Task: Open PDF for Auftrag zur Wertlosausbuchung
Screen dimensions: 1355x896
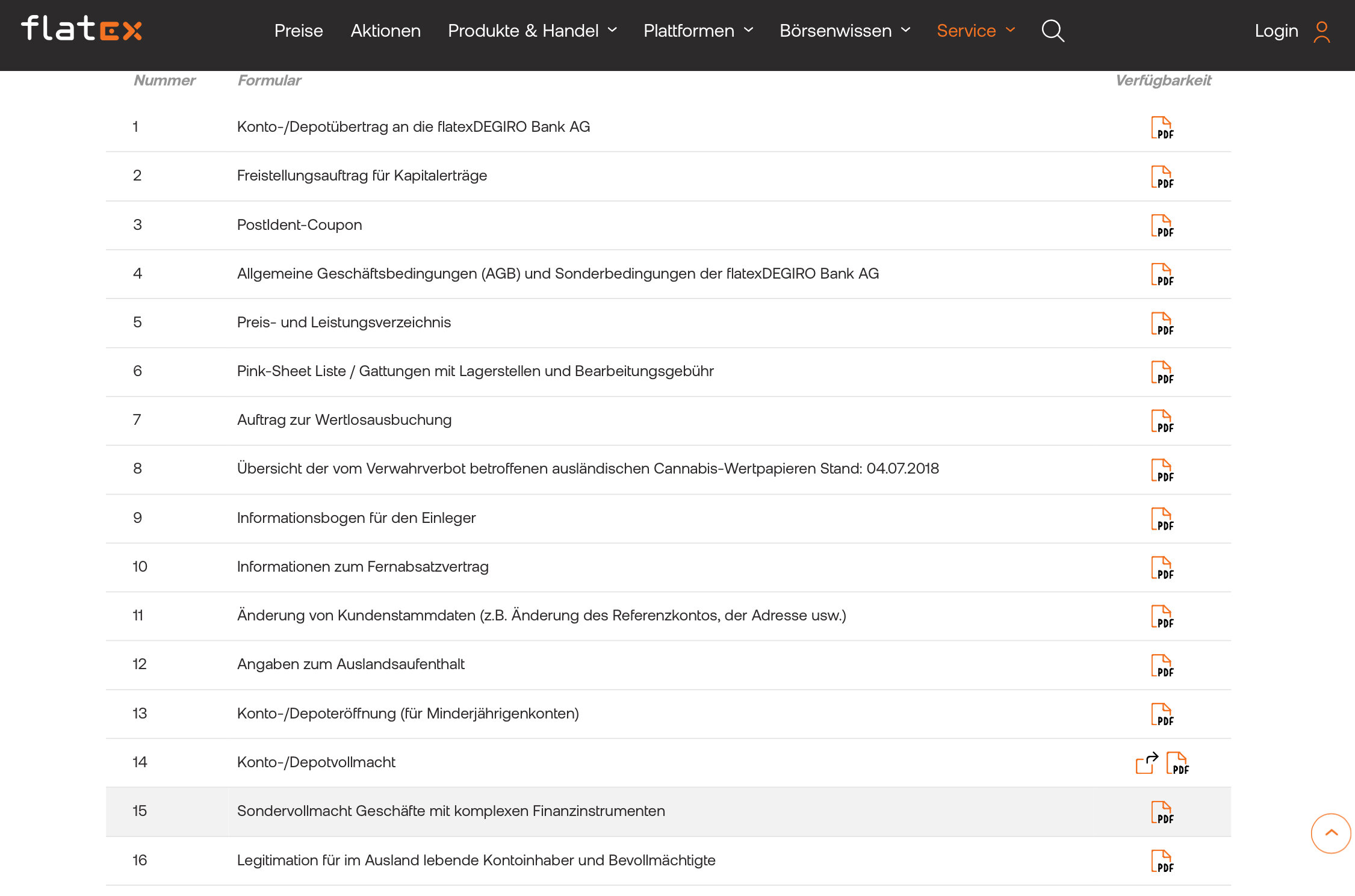Action: click(1162, 421)
